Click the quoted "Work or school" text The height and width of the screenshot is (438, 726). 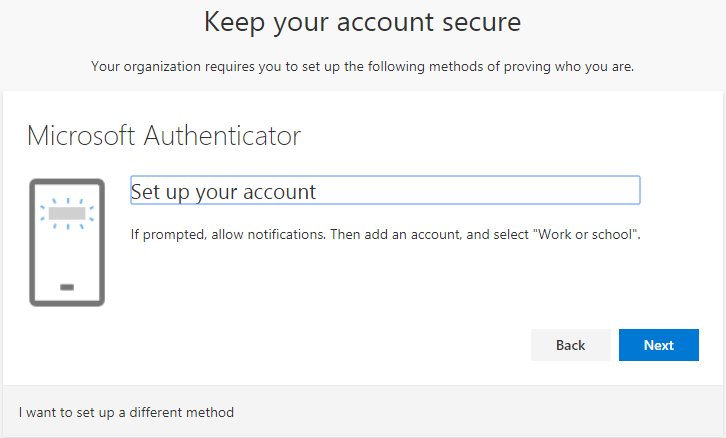586,235
